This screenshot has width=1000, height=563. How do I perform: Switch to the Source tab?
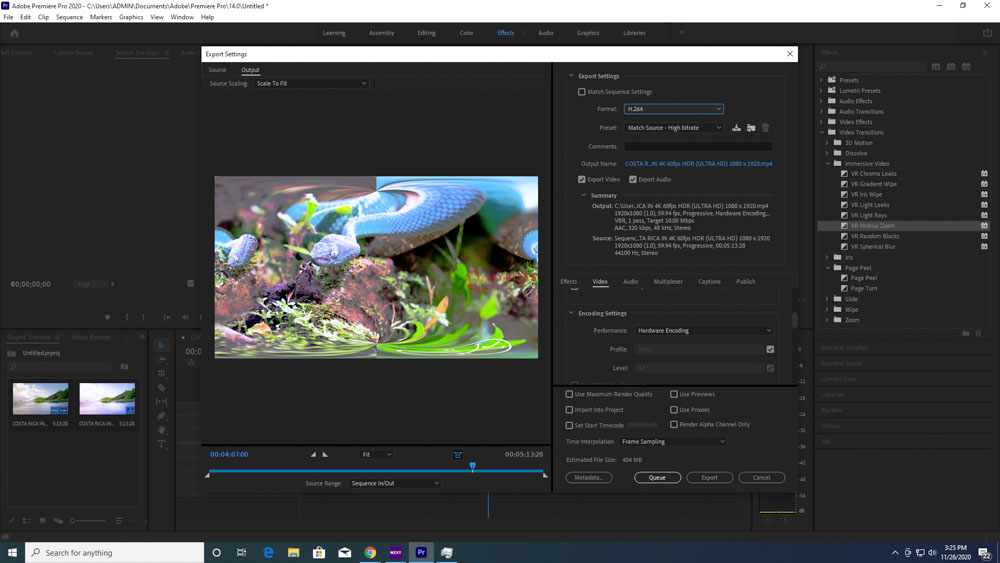[217, 70]
